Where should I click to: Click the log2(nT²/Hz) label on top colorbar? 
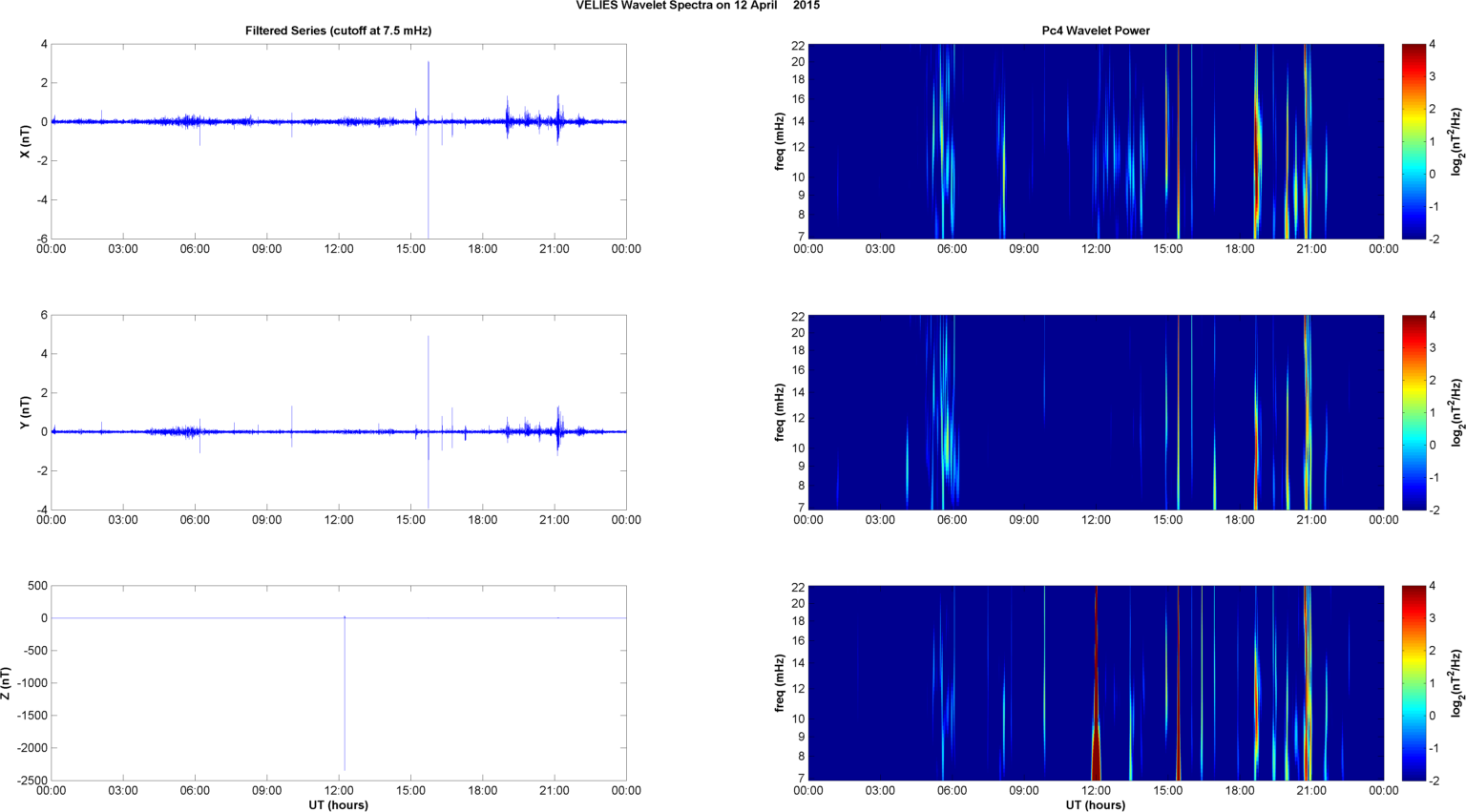point(1456,141)
